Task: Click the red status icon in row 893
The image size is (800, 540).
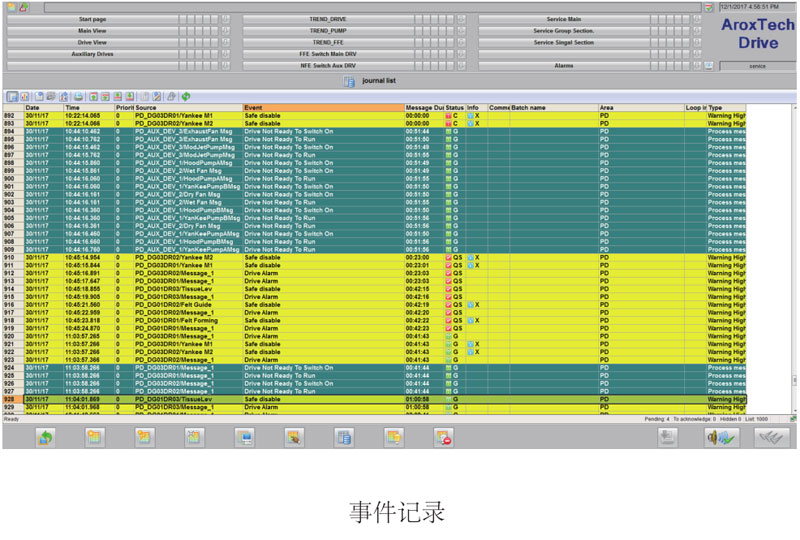Action: (x=448, y=123)
